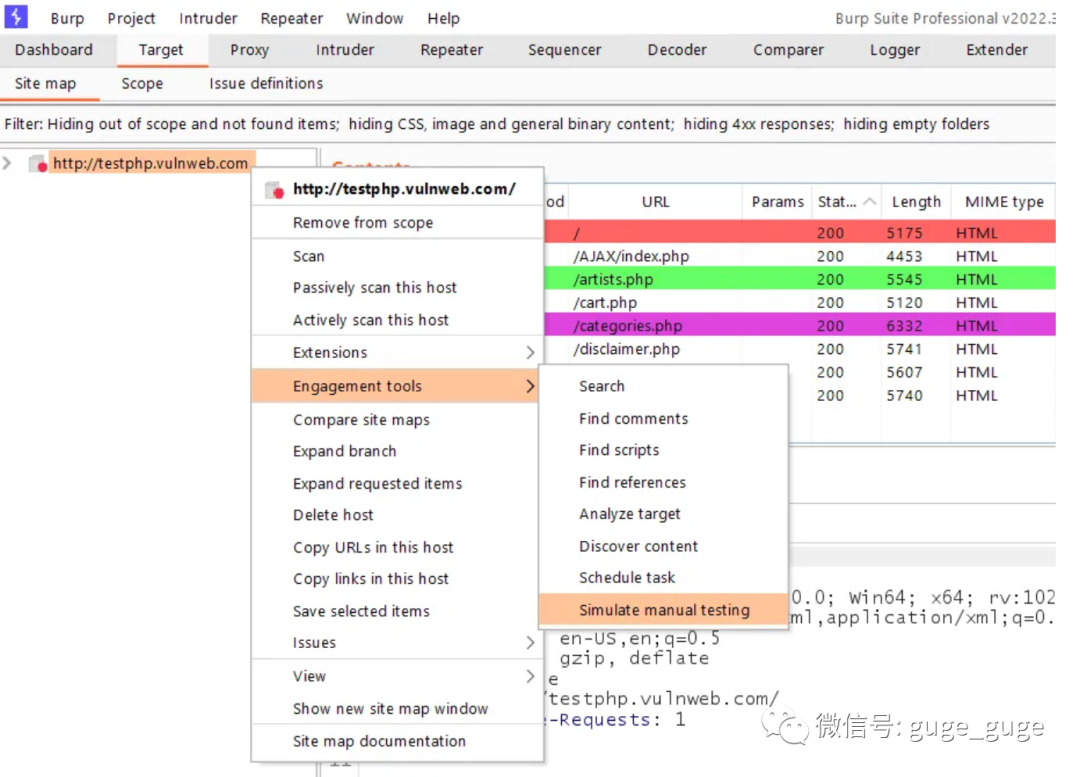Choose Save selected items

[x=397, y=611]
